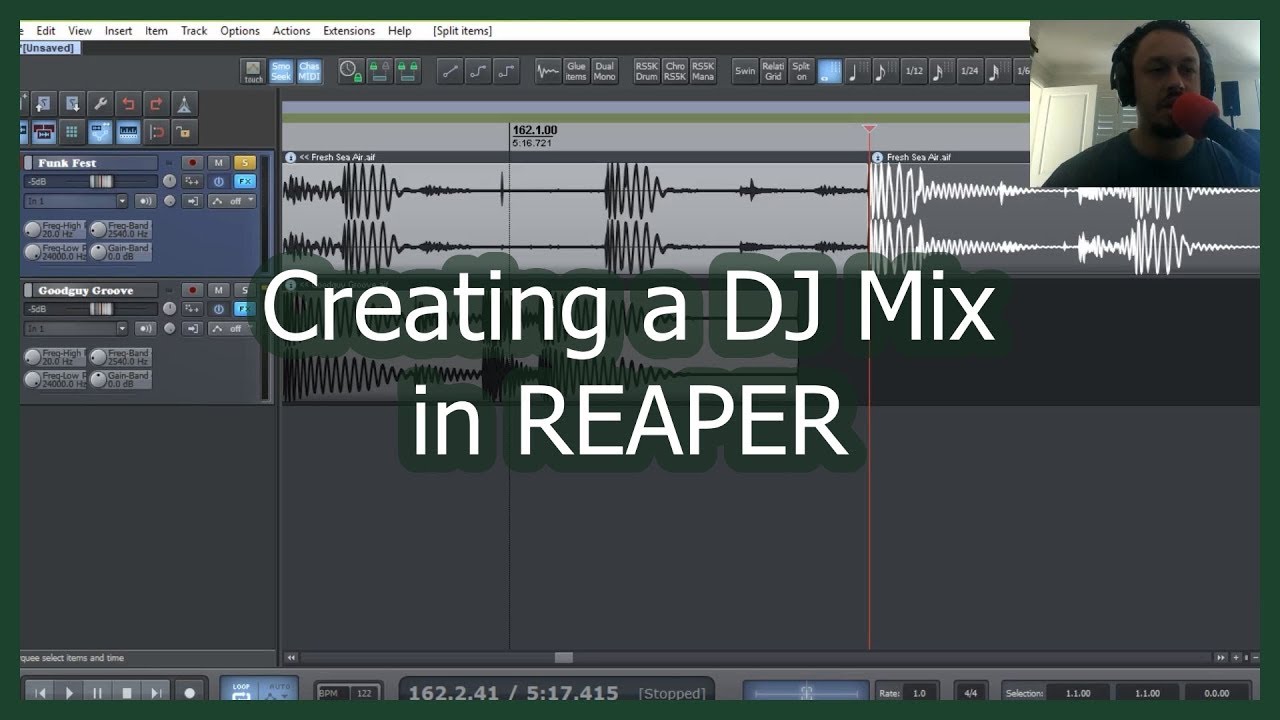1280x720 pixels.
Task: Set grid to 1/12 note
Action: (x=914, y=71)
